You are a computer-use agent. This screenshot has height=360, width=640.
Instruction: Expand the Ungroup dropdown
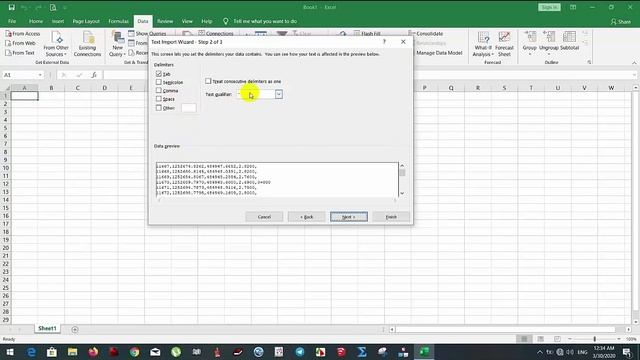click(549, 54)
